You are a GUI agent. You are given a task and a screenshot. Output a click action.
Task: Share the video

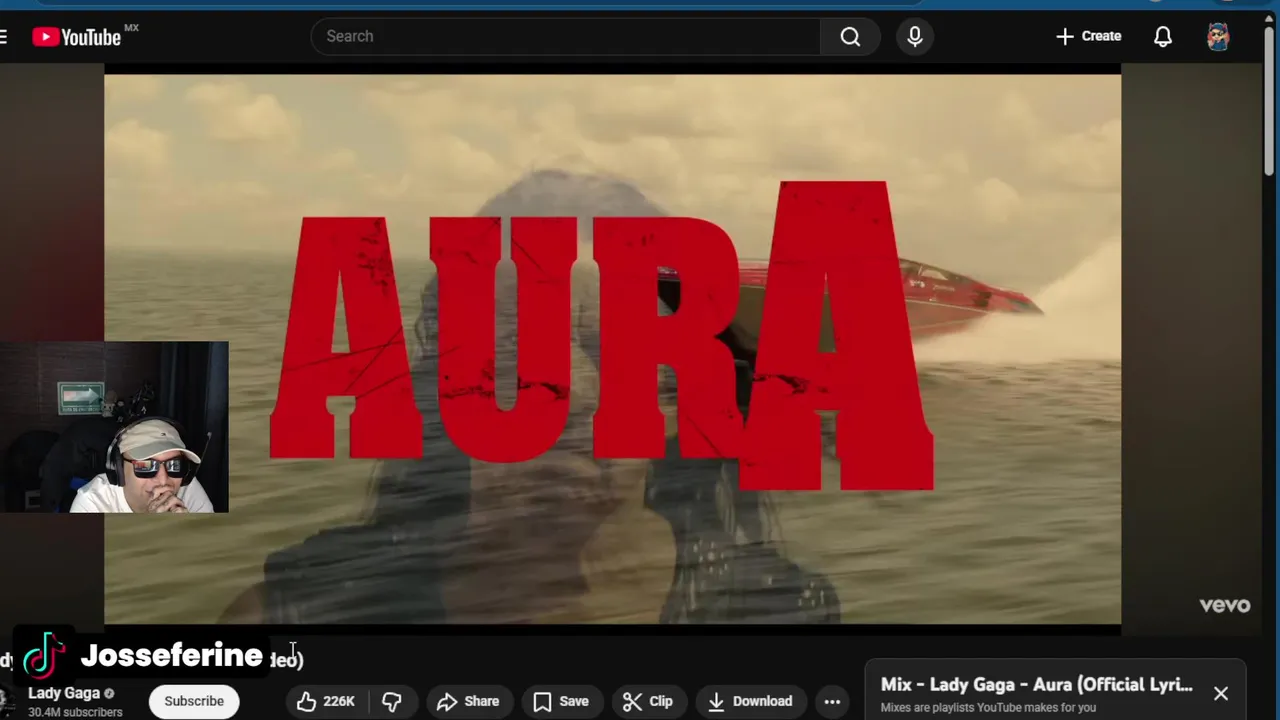tap(468, 701)
